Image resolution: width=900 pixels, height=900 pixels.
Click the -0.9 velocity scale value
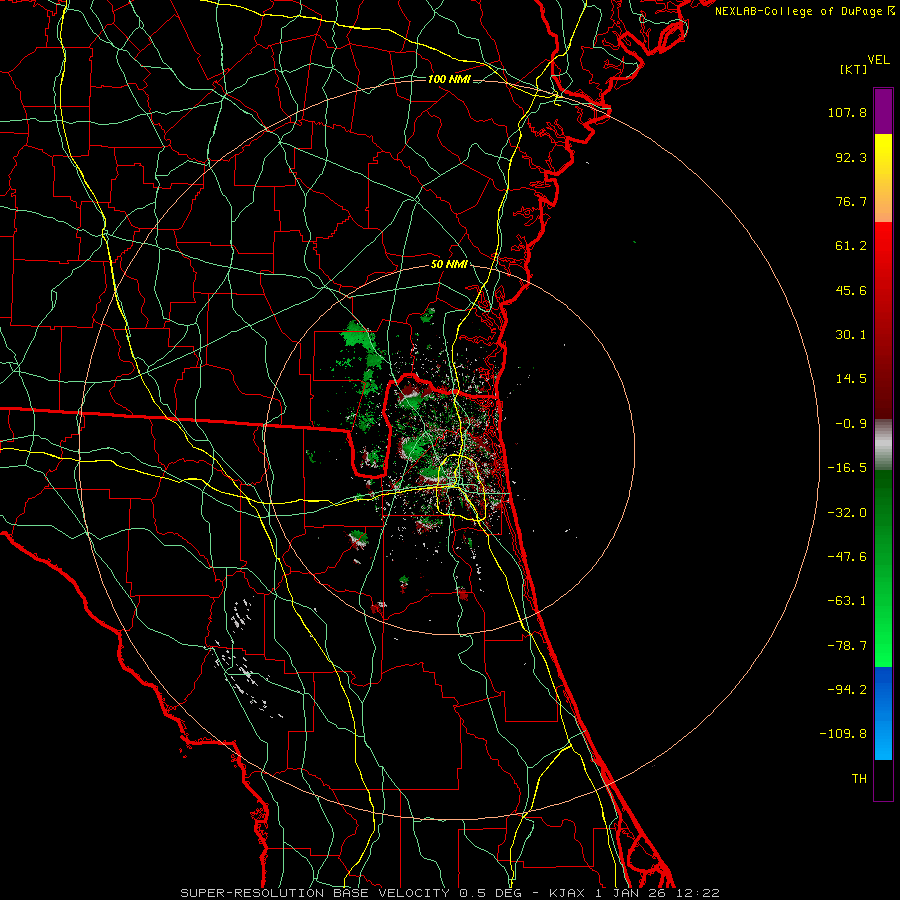point(851,424)
